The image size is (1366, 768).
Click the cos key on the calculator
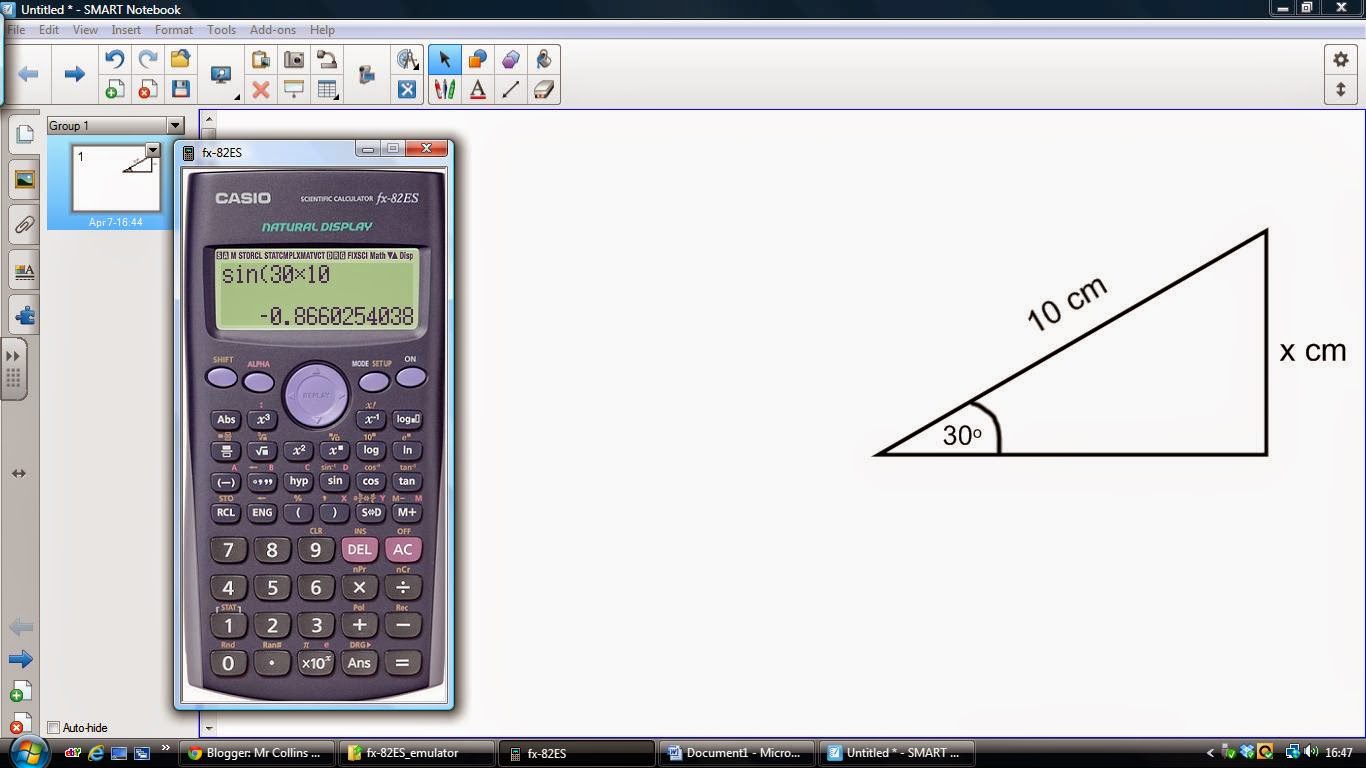(370, 481)
